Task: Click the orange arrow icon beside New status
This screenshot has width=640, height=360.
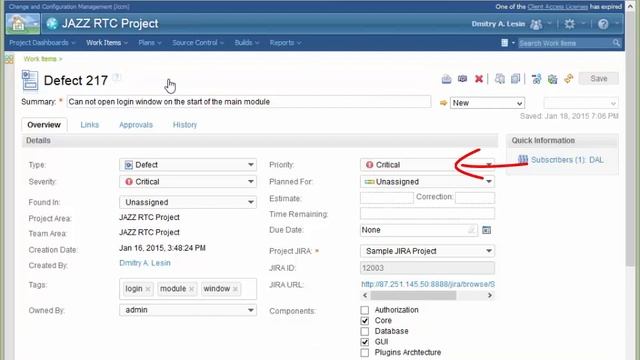Action: tap(443, 103)
